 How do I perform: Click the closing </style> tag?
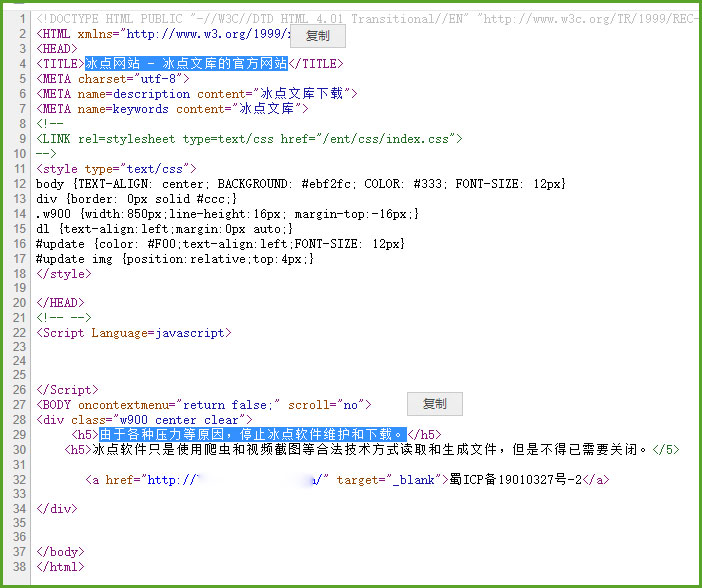click(64, 274)
